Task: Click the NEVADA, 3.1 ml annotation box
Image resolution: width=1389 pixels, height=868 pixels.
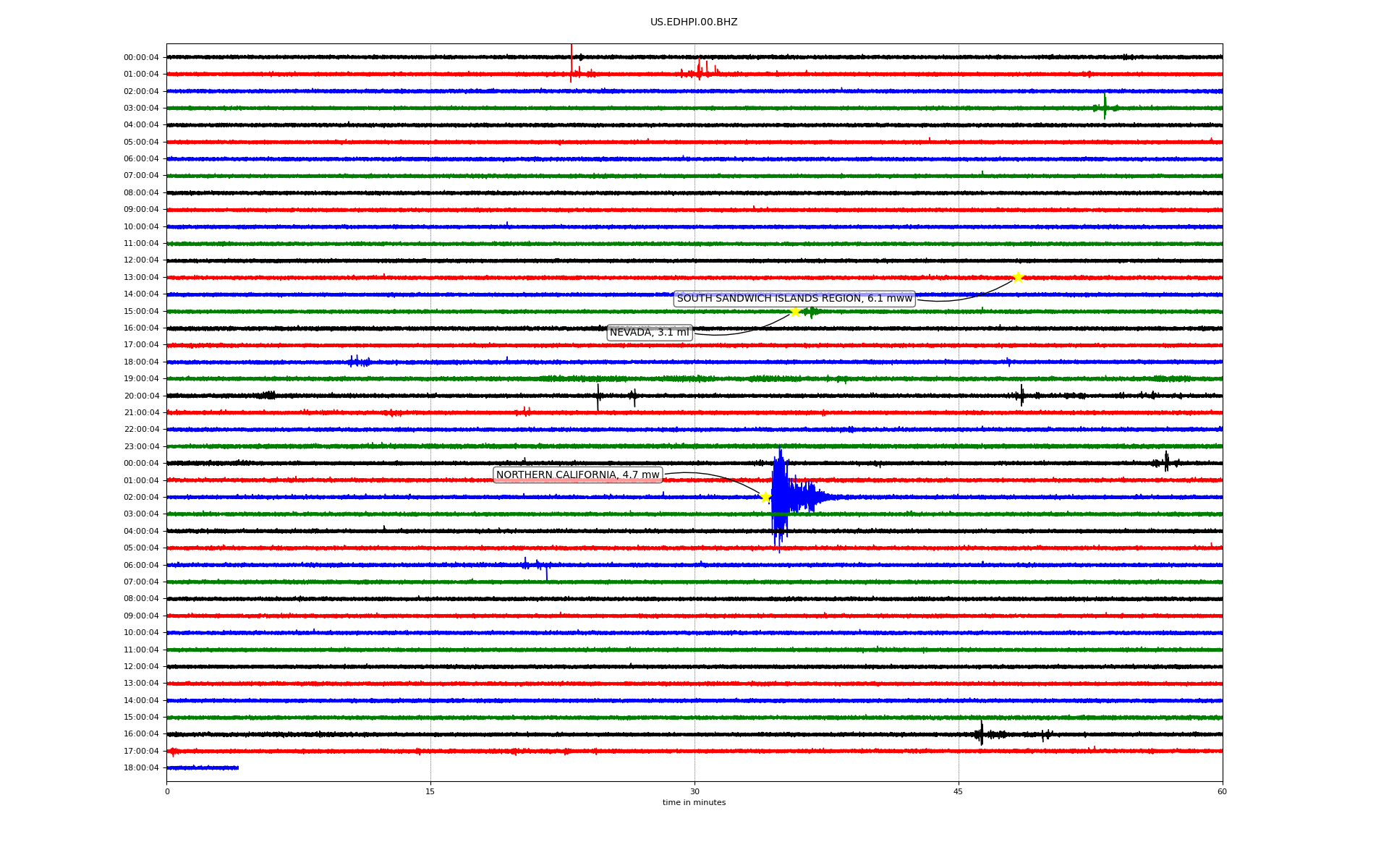Action: (x=650, y=333)
